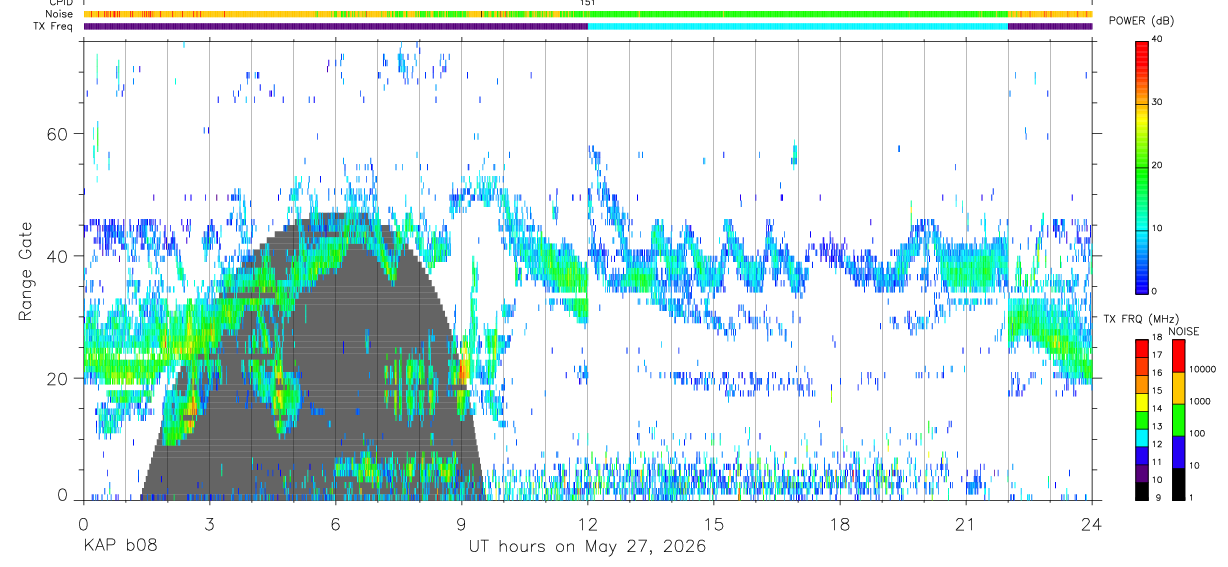Click the 12 tick on the UT hours axis
1228x567 pixels.
coord(588,525)
